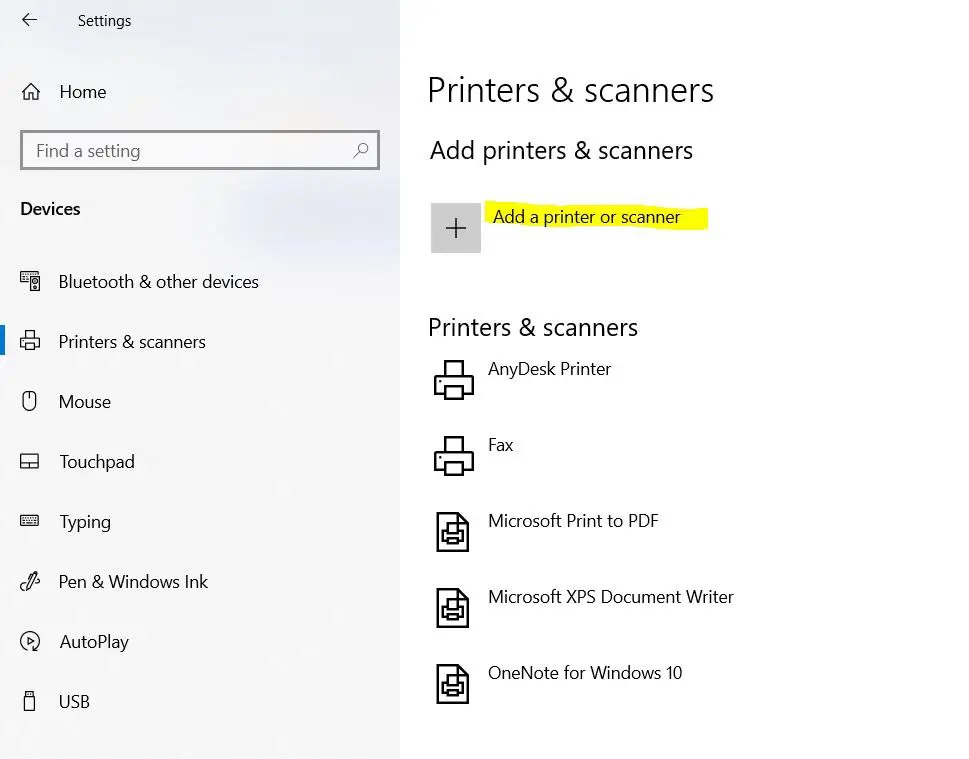The height and width of the screenshot is (759, 969).
Task: Click the Microsoft XPS Document Writer icon
Action: (453, 608)
